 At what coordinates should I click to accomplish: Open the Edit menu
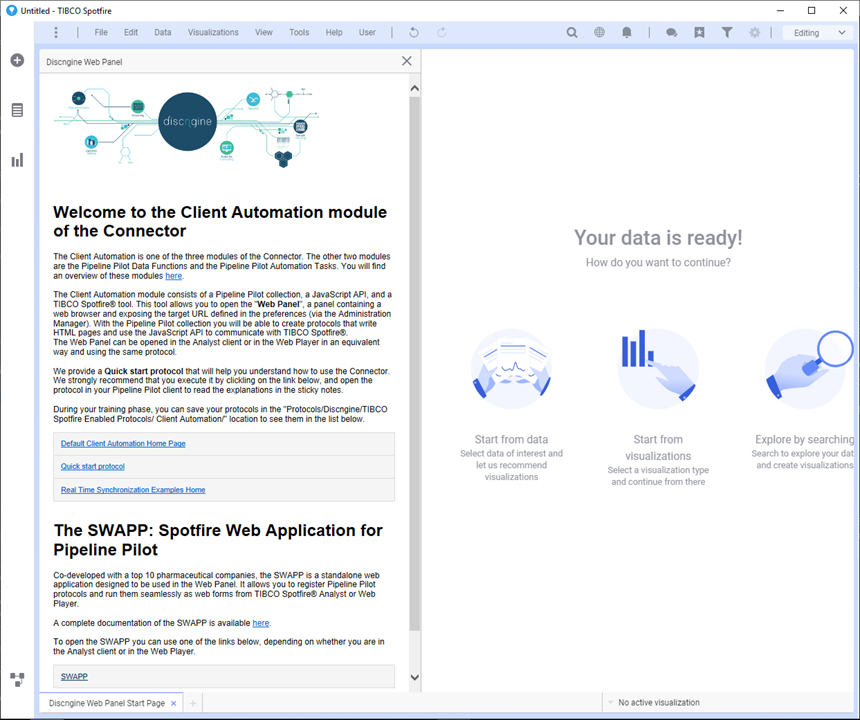131,32
